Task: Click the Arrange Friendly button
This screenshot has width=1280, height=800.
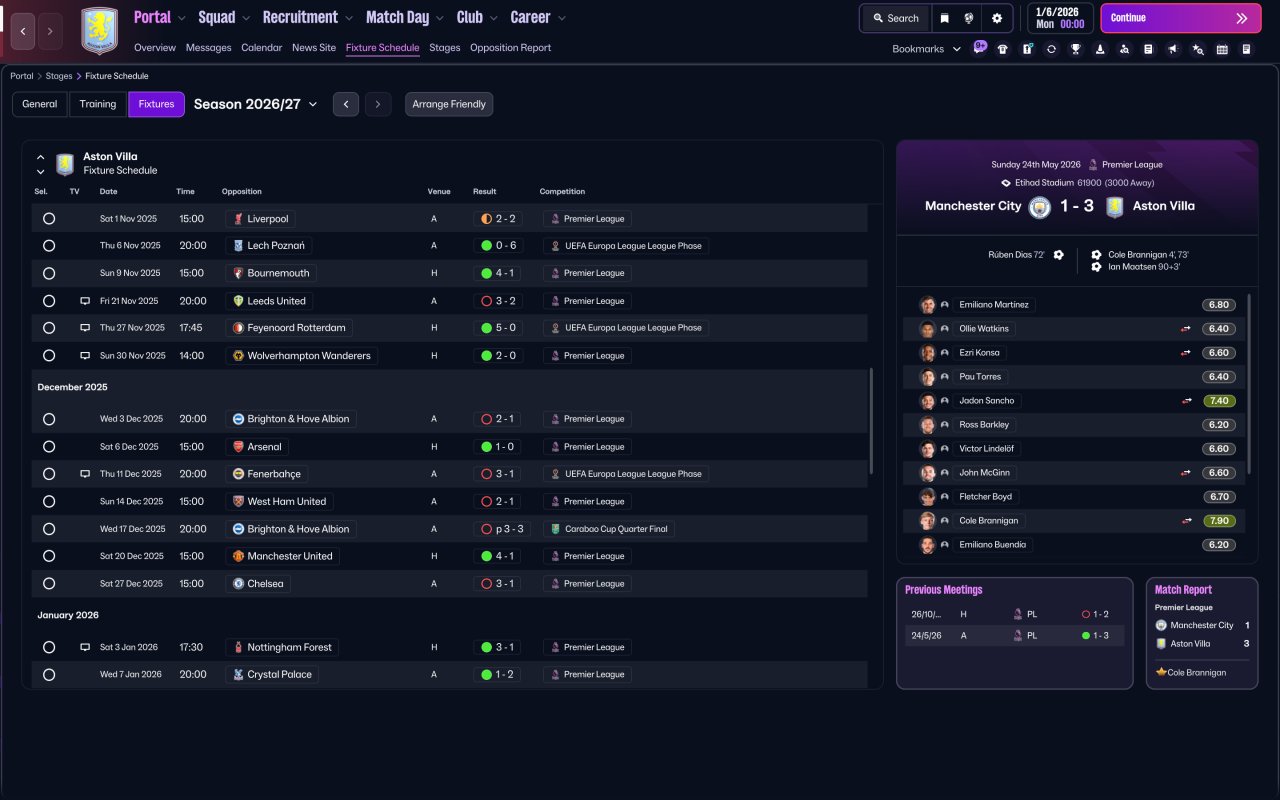Action: (x=449, y=104)
